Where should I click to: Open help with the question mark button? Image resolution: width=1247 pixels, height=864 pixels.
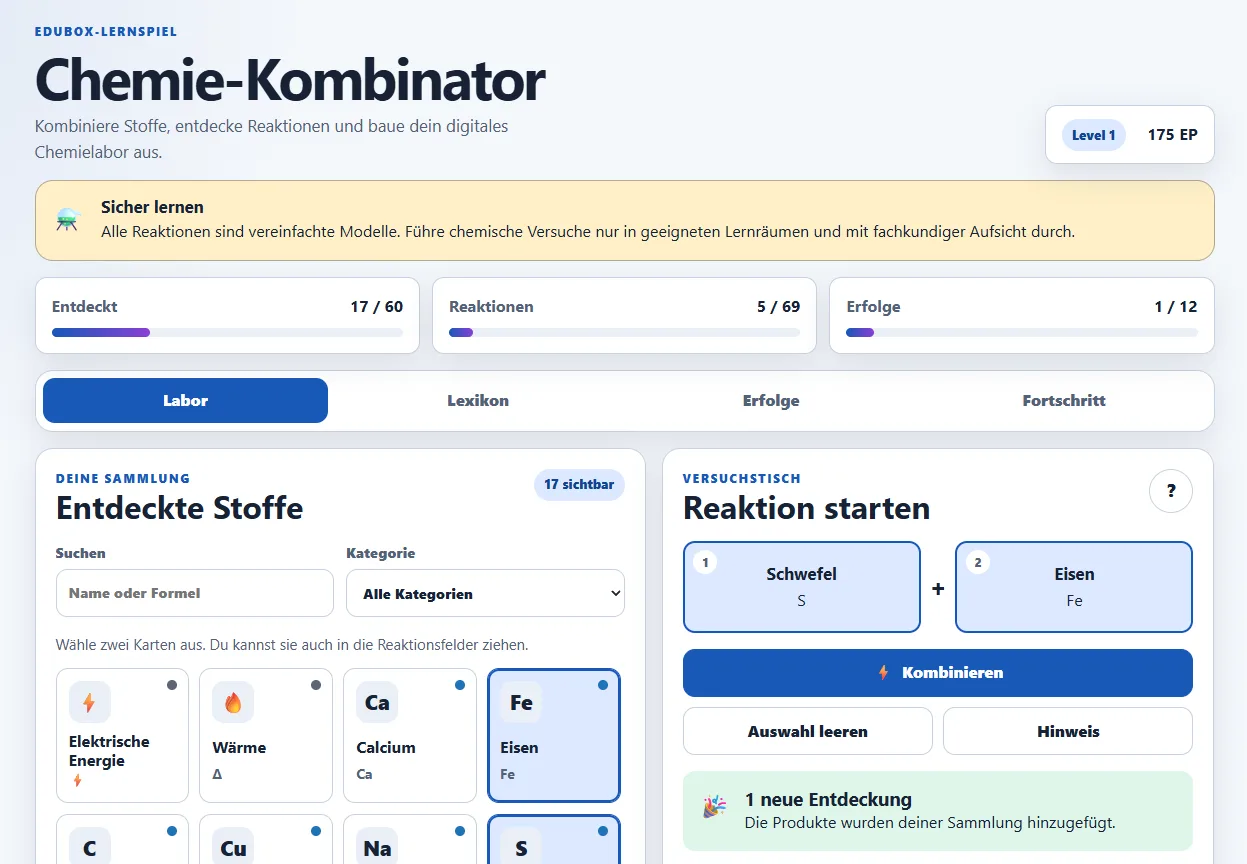pos(1171,491)
